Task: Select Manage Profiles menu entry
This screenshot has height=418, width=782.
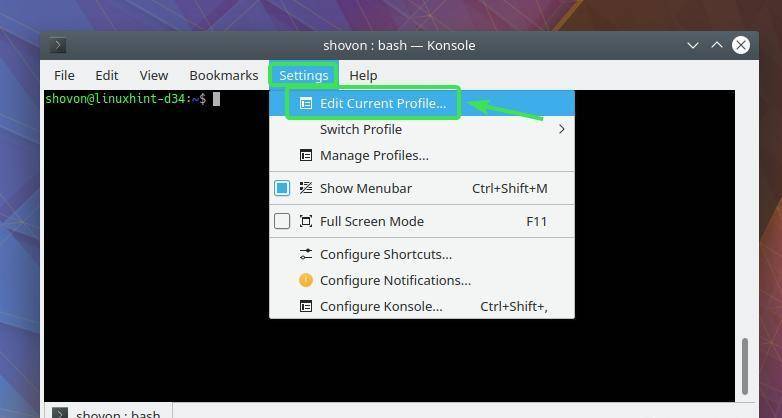Action: coord(422,155)
